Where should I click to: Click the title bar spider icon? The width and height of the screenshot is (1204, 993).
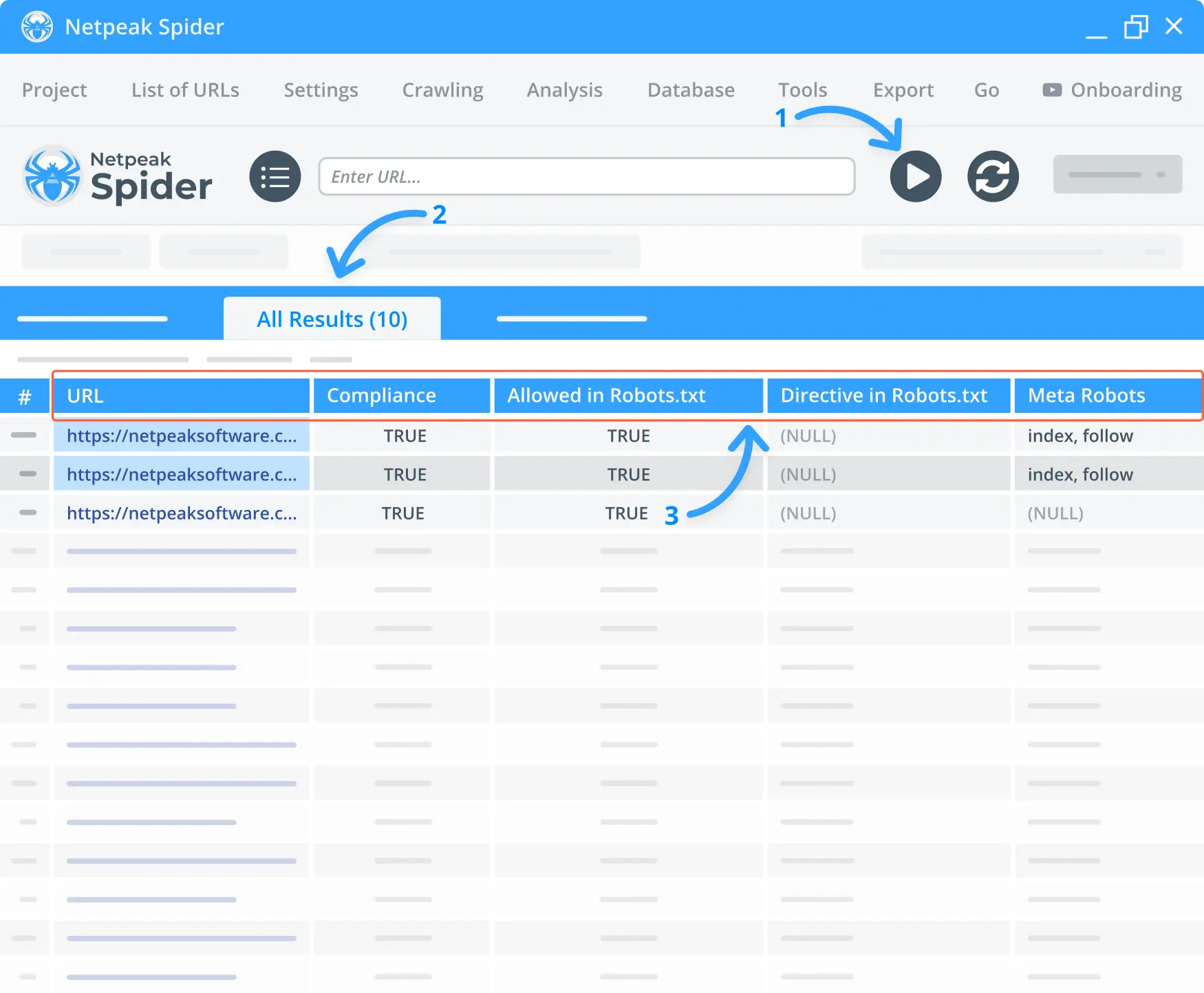point(37,27)
